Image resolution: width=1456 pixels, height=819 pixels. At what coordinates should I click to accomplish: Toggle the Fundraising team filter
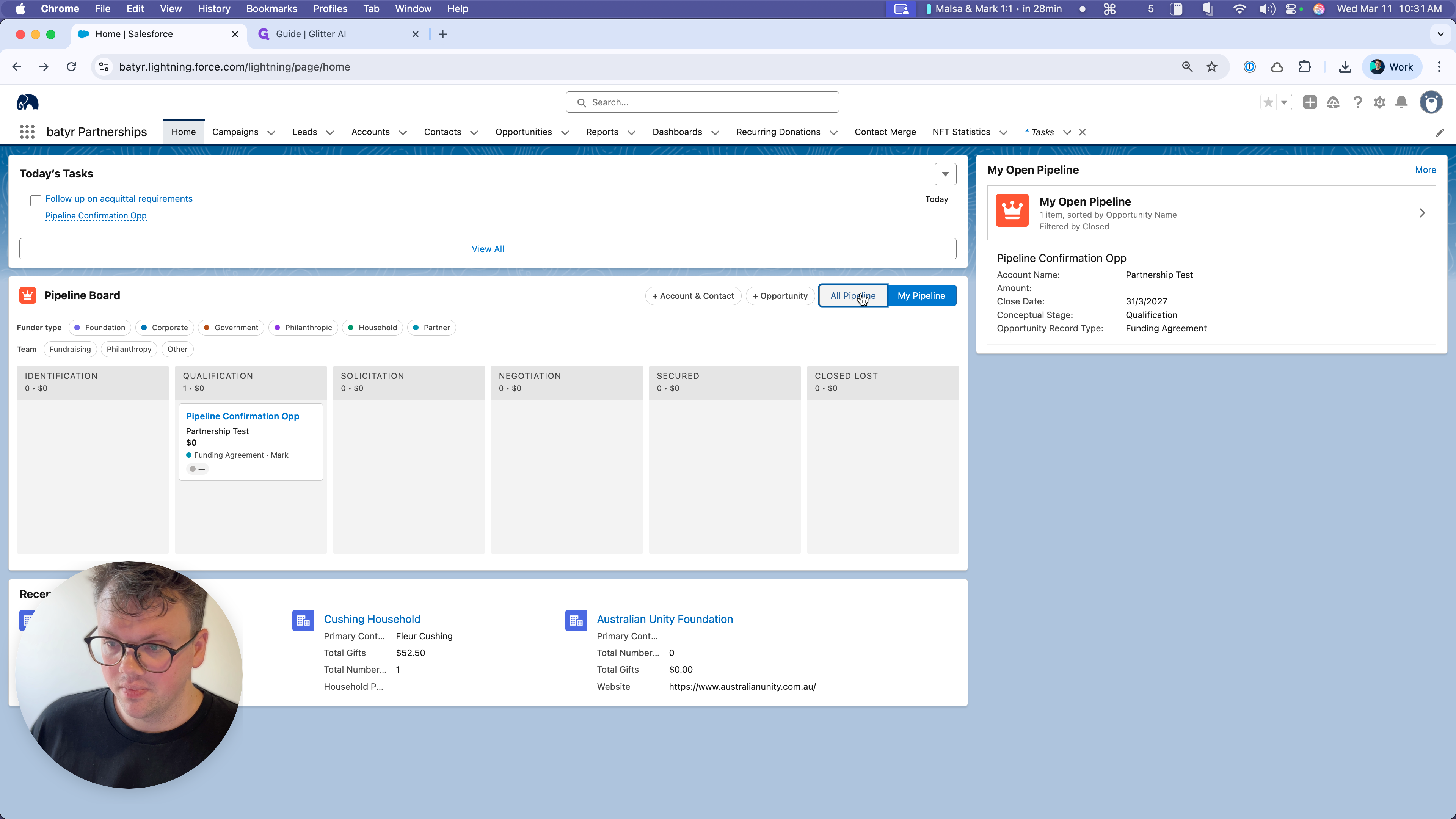[x=70, y=349]
